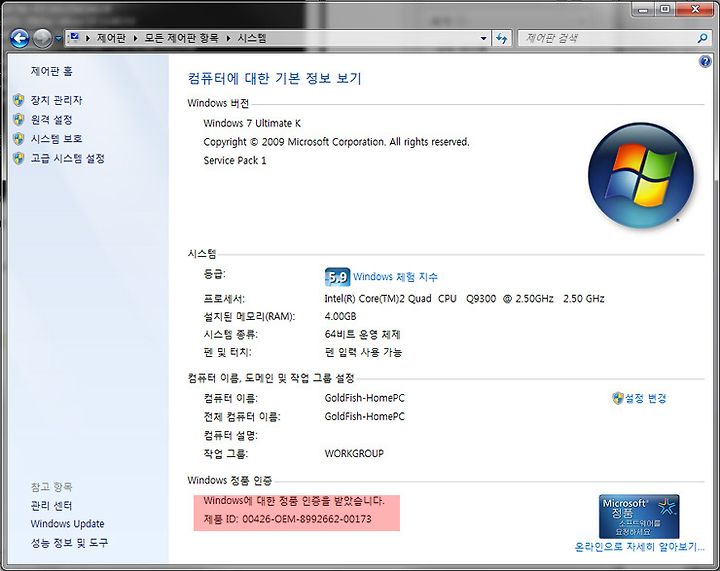The height and width of the screenshot is (571, 720).
Task: Open 고급 시스템 설정 link
Action: pyautogui.click(x=68, y=158)
